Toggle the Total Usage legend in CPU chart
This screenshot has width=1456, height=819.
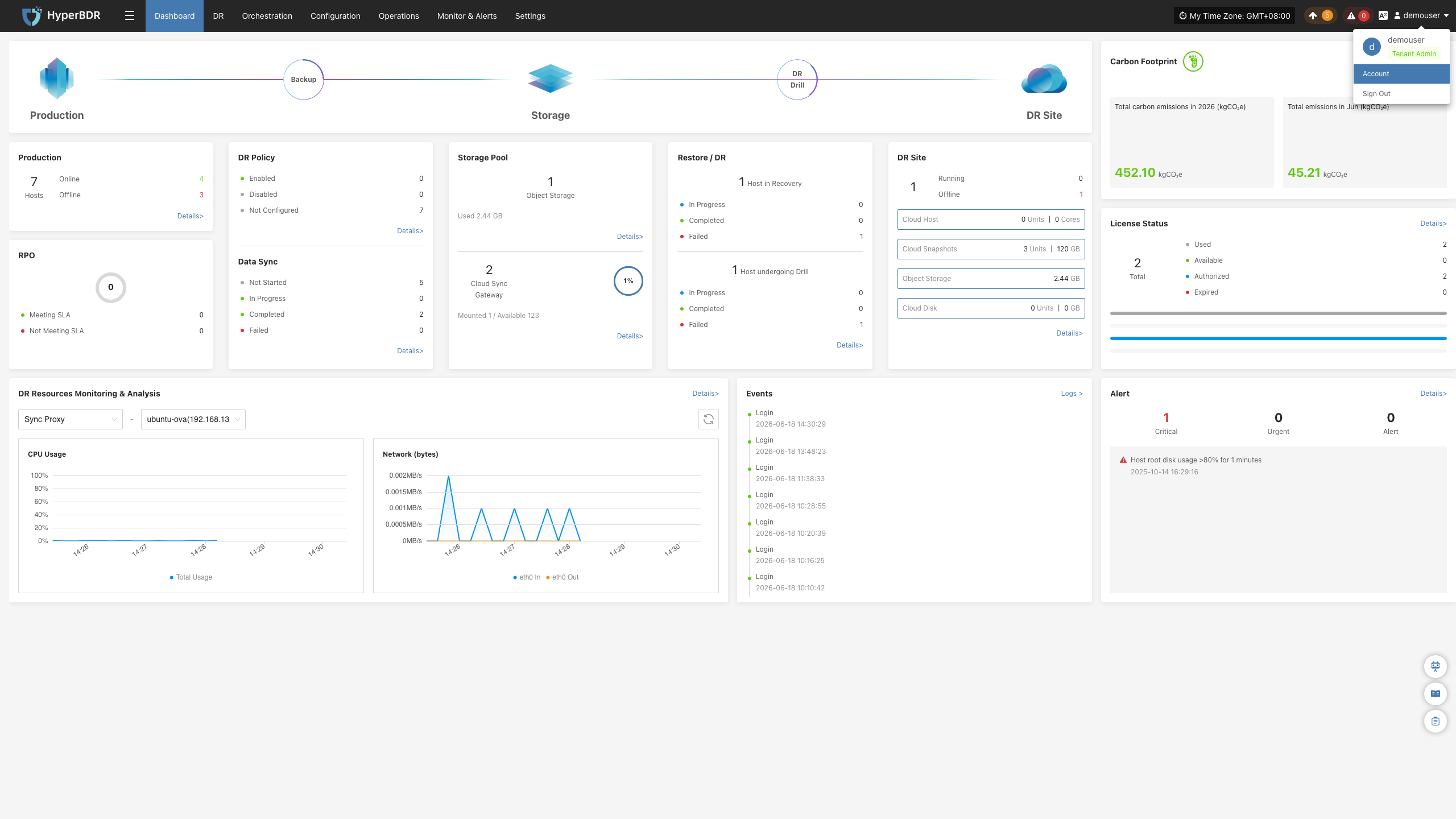point(191,577)
